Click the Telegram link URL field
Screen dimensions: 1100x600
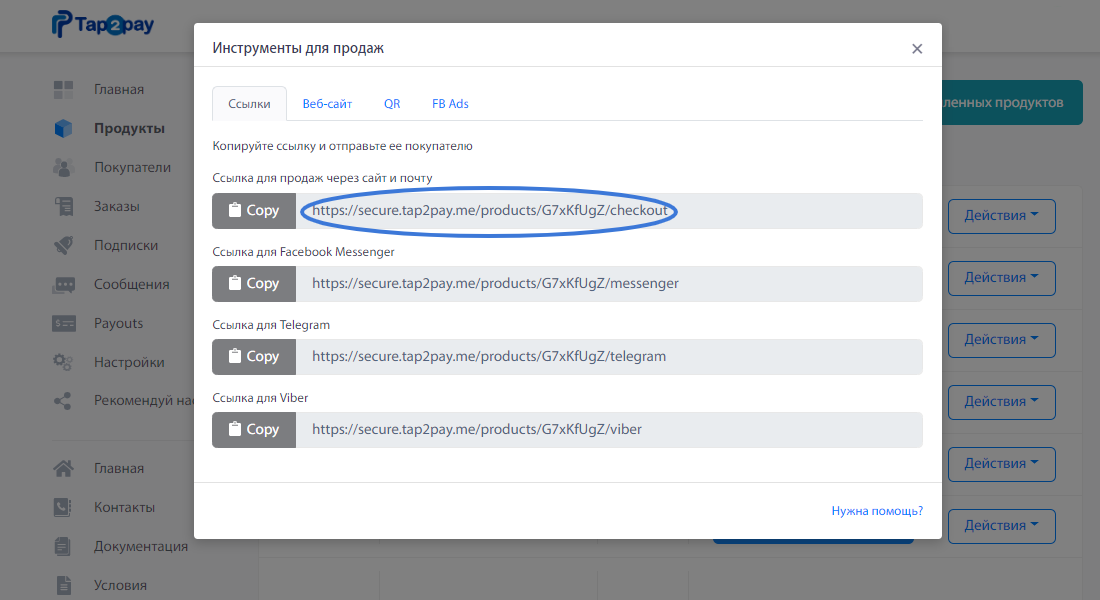pos(608,357)
